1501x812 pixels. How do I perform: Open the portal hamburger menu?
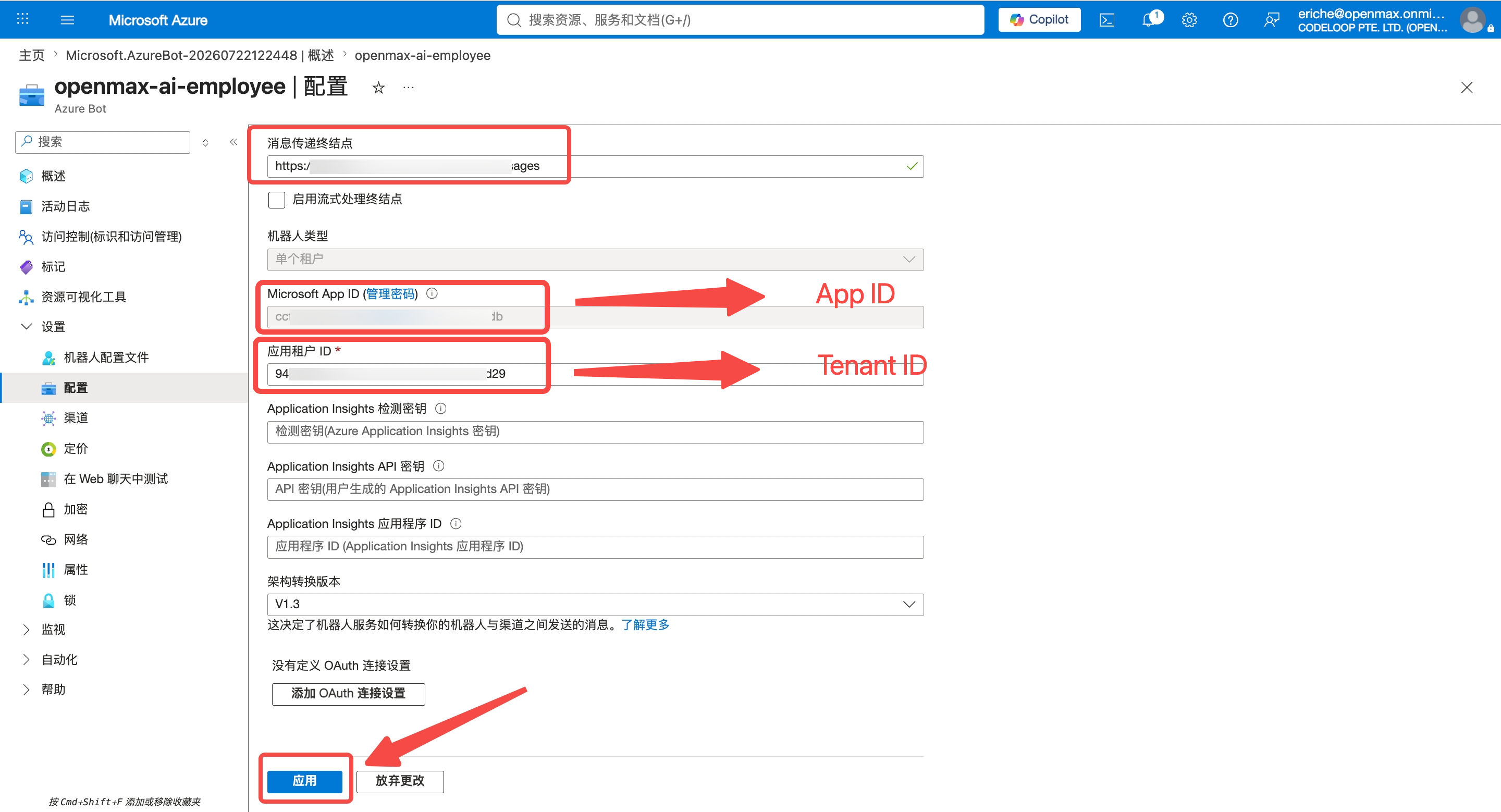(67, 20)
